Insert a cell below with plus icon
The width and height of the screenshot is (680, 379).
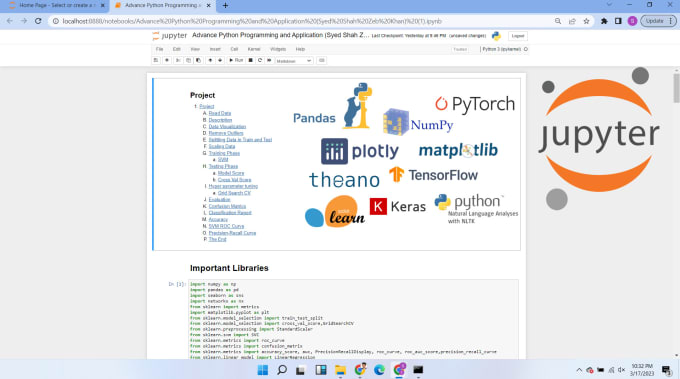[x=167, y=61]
